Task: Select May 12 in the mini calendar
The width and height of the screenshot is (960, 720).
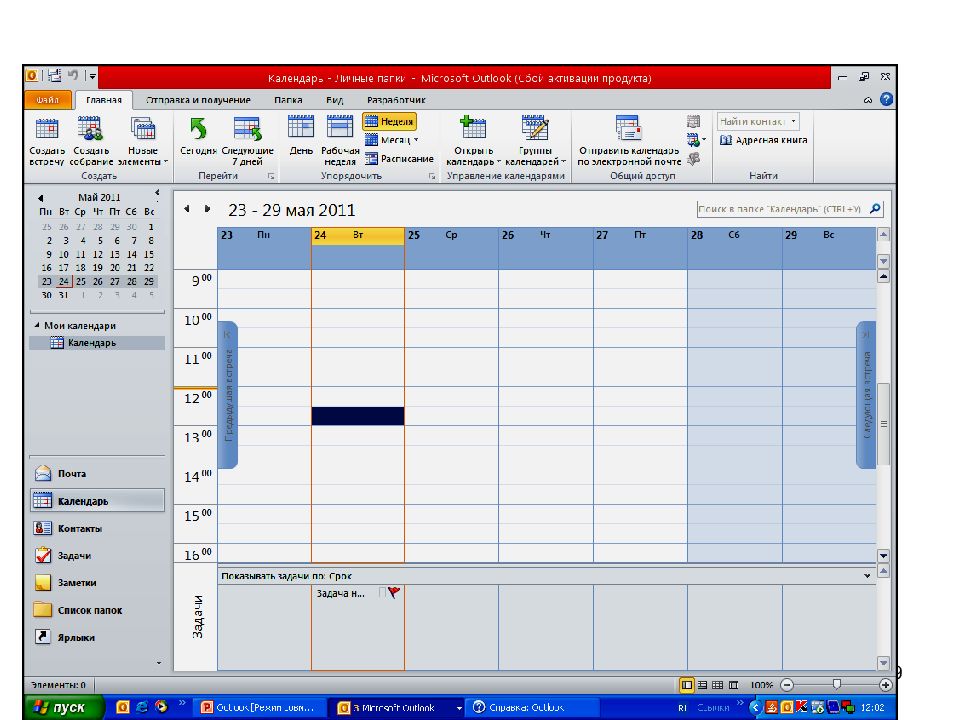Action: pyautogui.click(x=97, y=255)
